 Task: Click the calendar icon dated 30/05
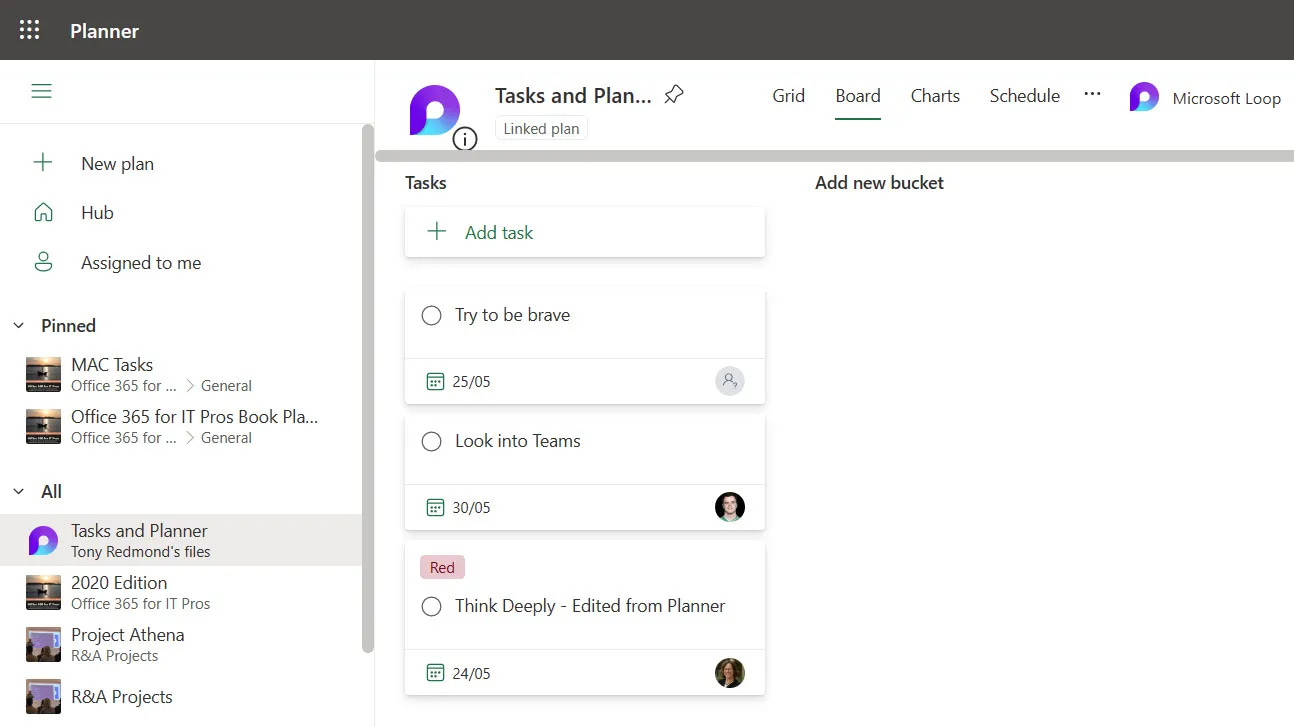[435, 507]
